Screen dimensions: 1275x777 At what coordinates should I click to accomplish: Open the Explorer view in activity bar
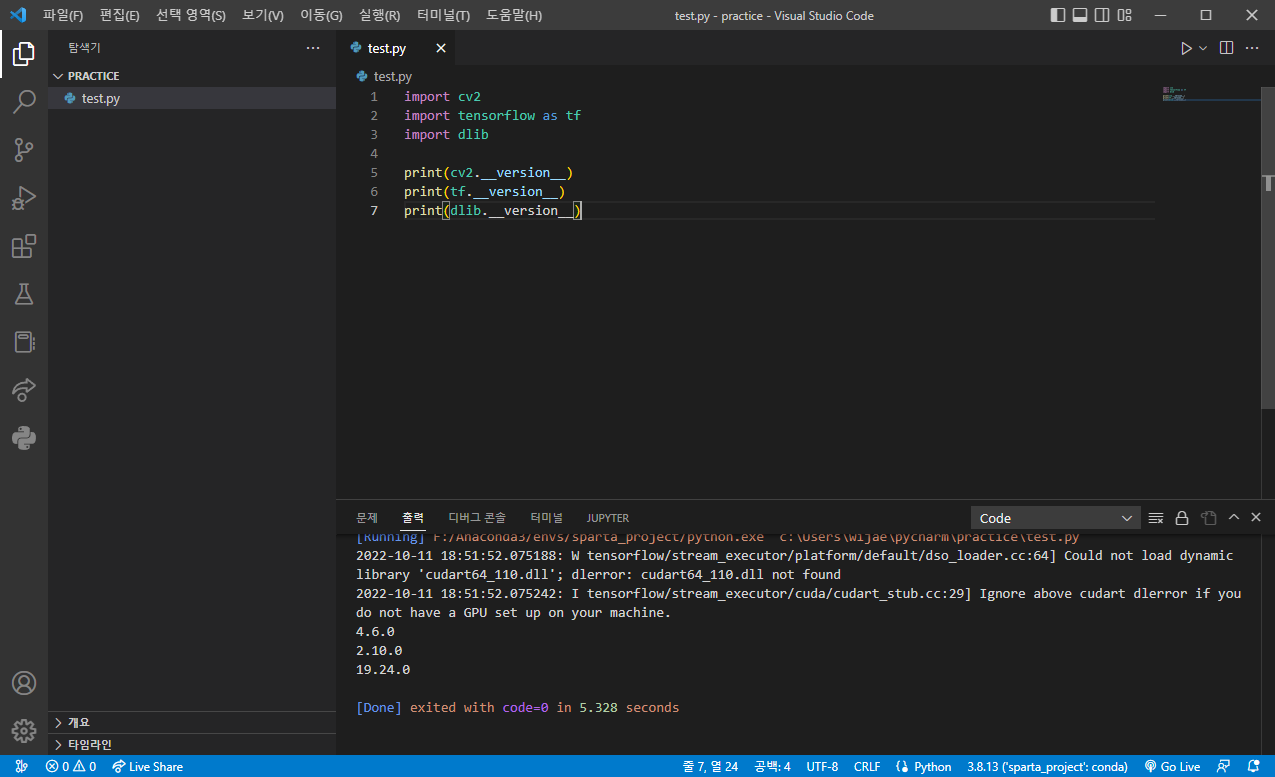(24, 54)
